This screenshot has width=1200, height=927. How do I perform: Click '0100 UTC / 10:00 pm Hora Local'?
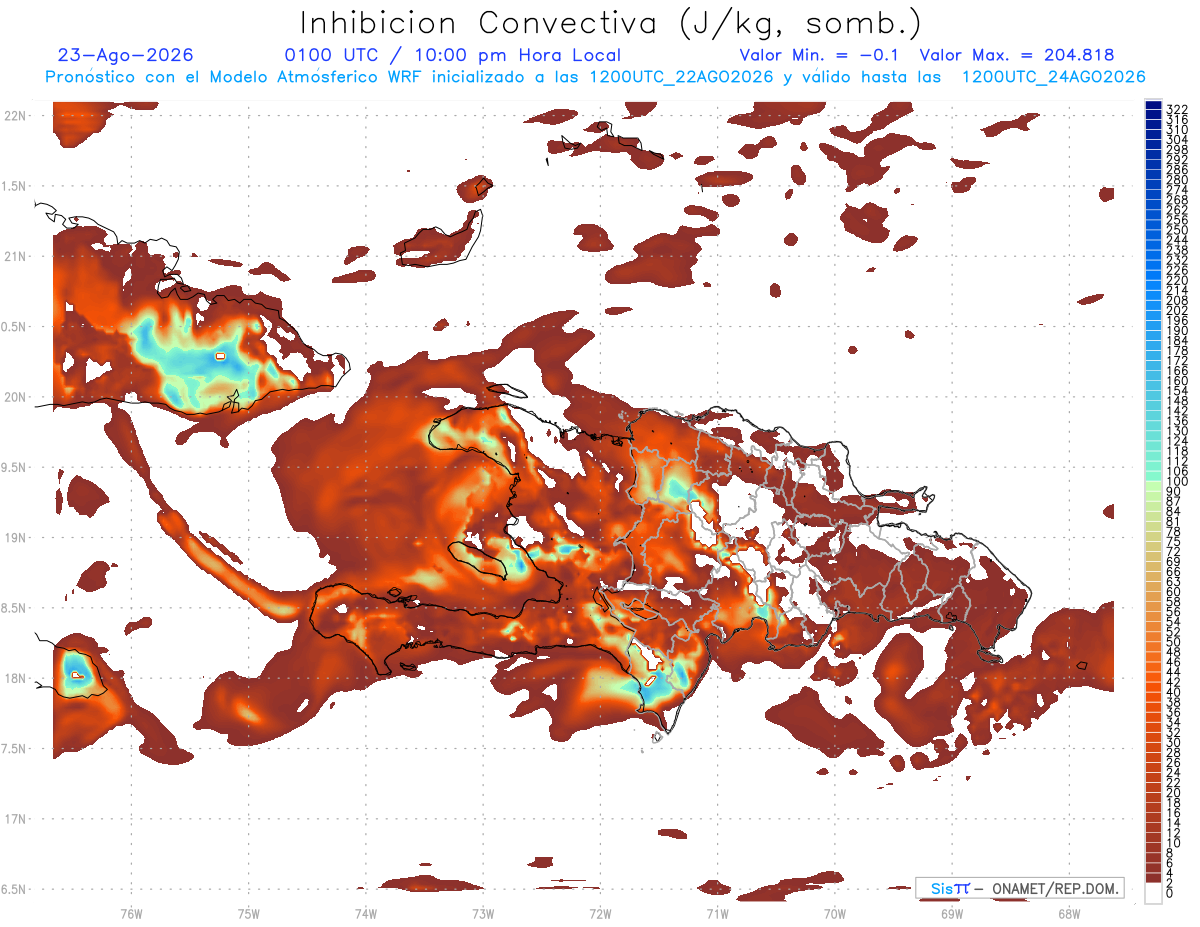tap(453, 55)
